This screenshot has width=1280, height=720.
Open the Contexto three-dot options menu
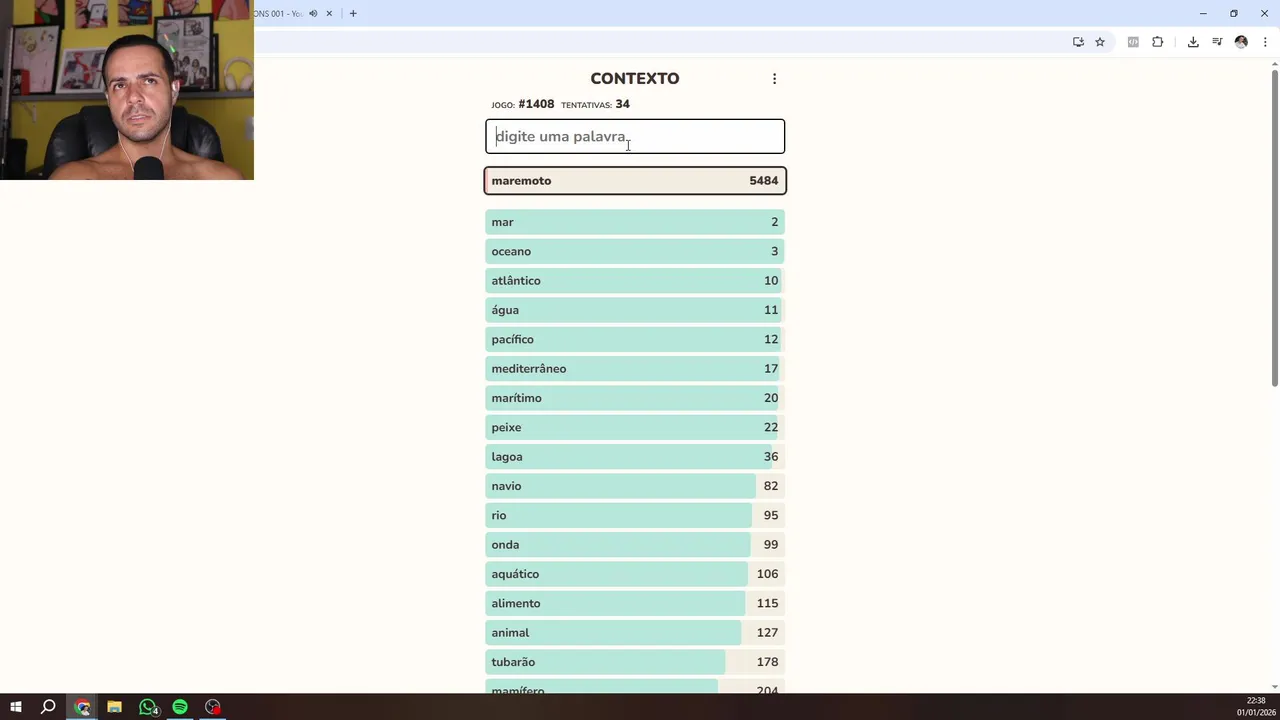(x=774, y=79)
